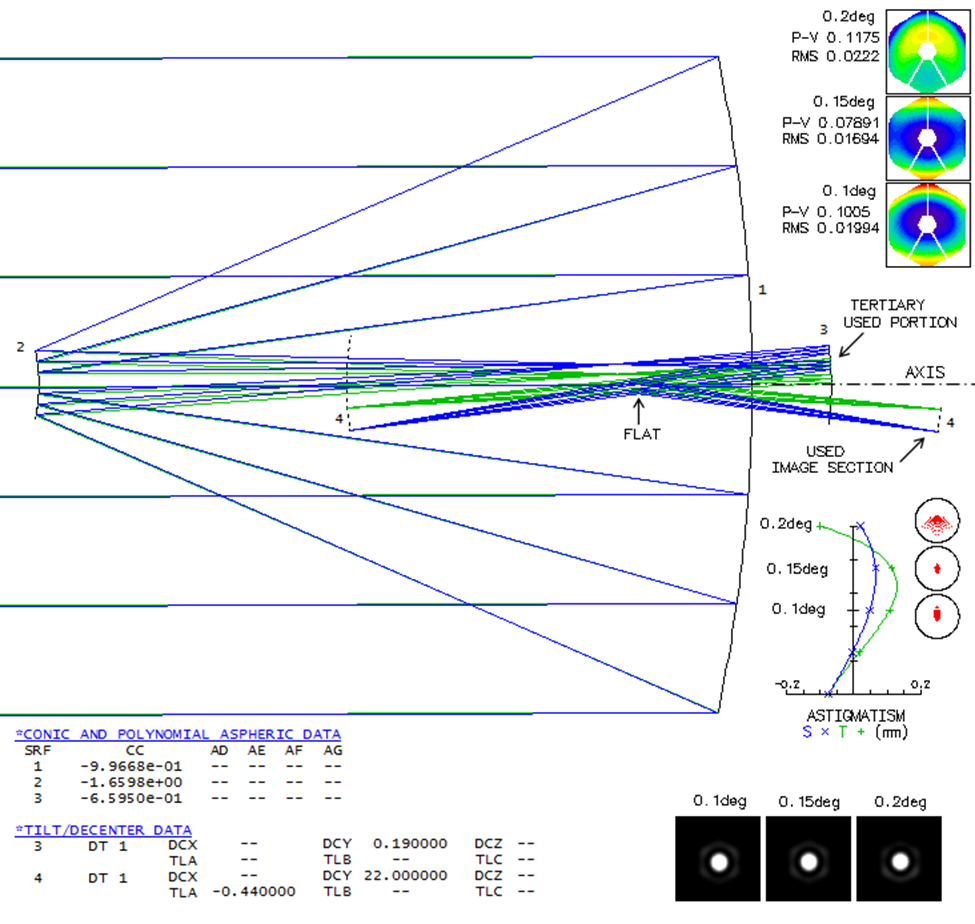Click the 0.2deg wavefront map thumbnail
Screen dimensions: 975x924
(928, 51)
